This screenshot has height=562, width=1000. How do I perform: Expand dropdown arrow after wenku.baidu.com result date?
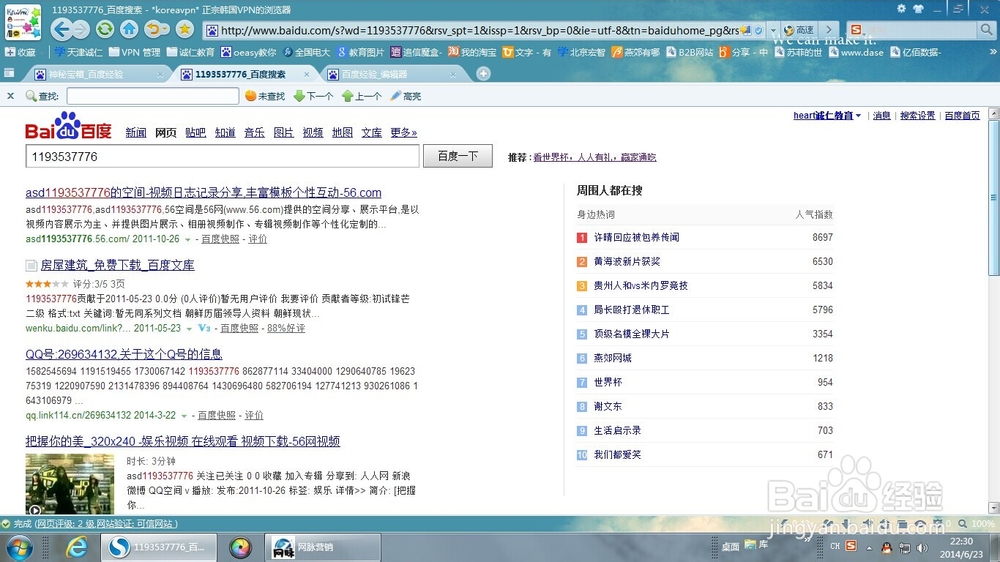(189, 329)
